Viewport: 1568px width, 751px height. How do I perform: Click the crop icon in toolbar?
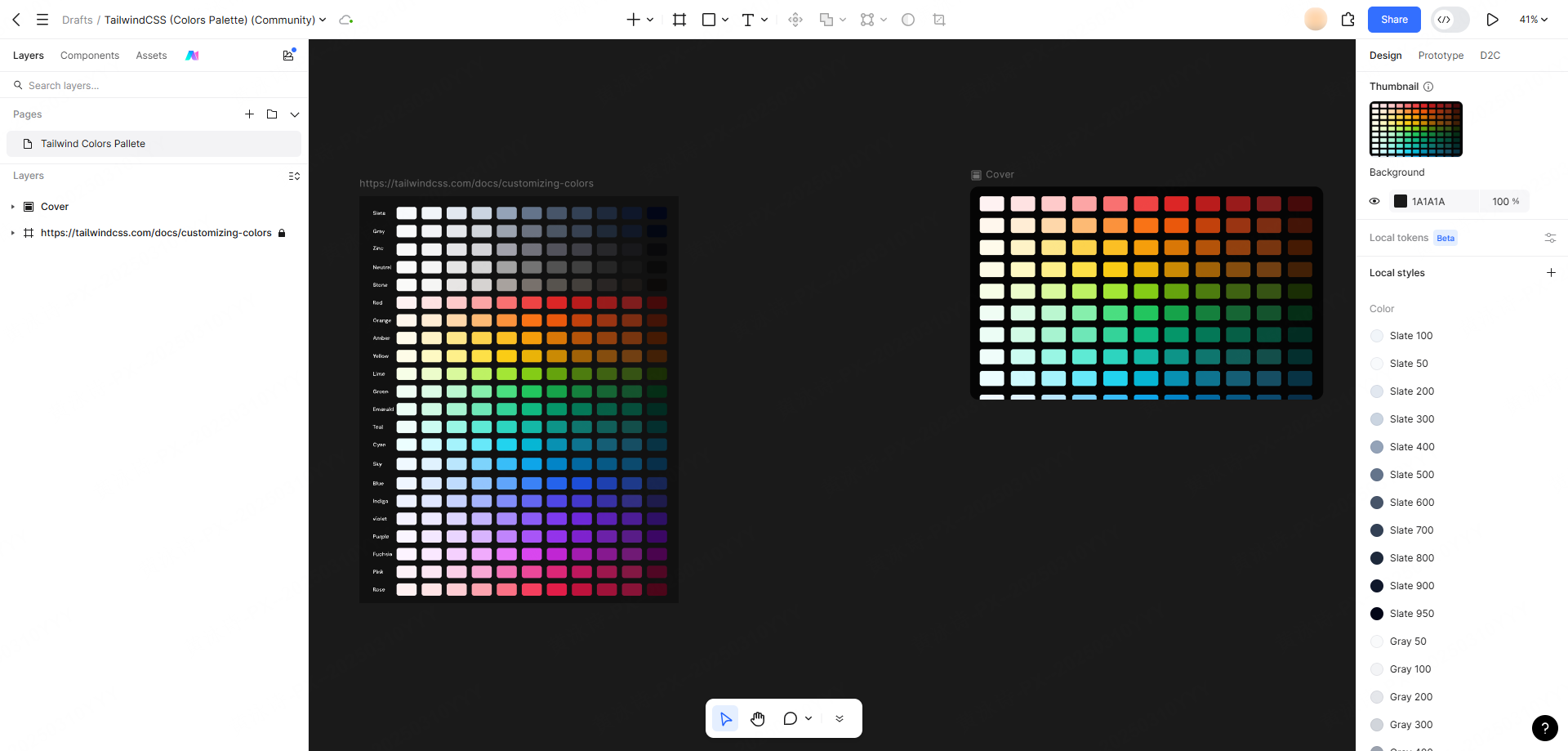(x=939, y=20)
